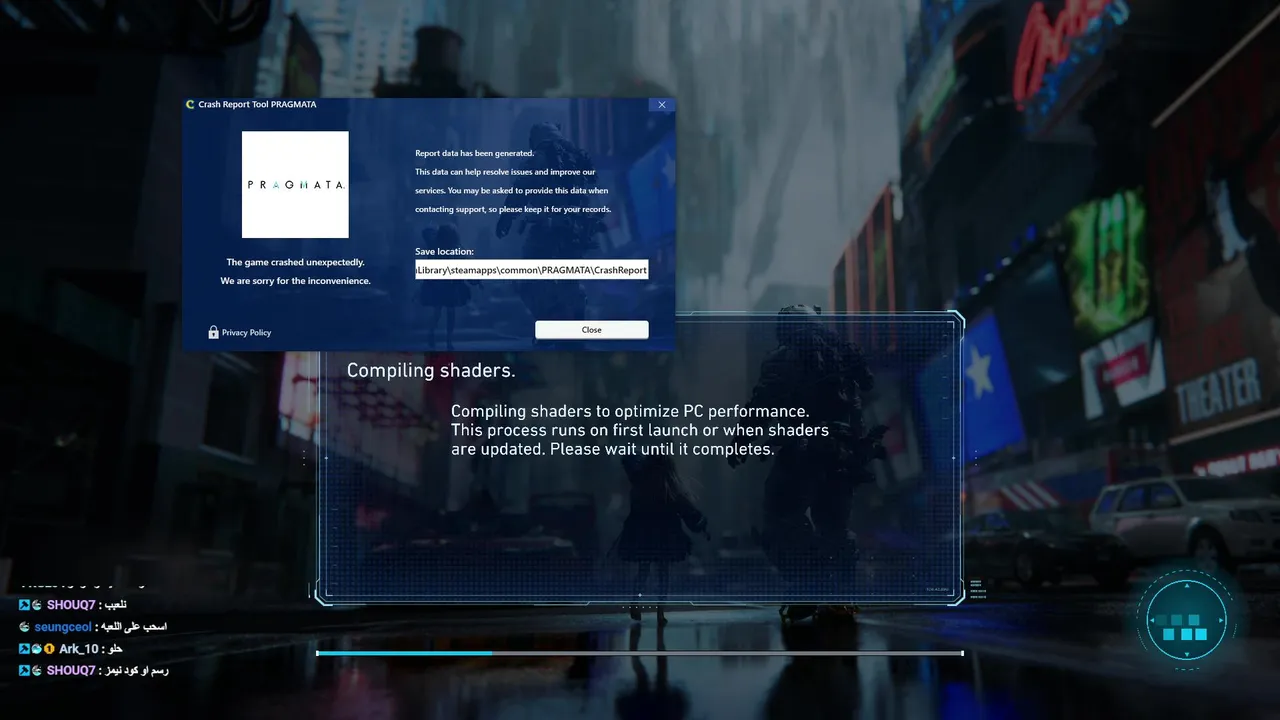Click moderator badge on SHOUQ7 'تلعب' row
The height and width of the screenshot is (720, 1280).
point(25,605)
